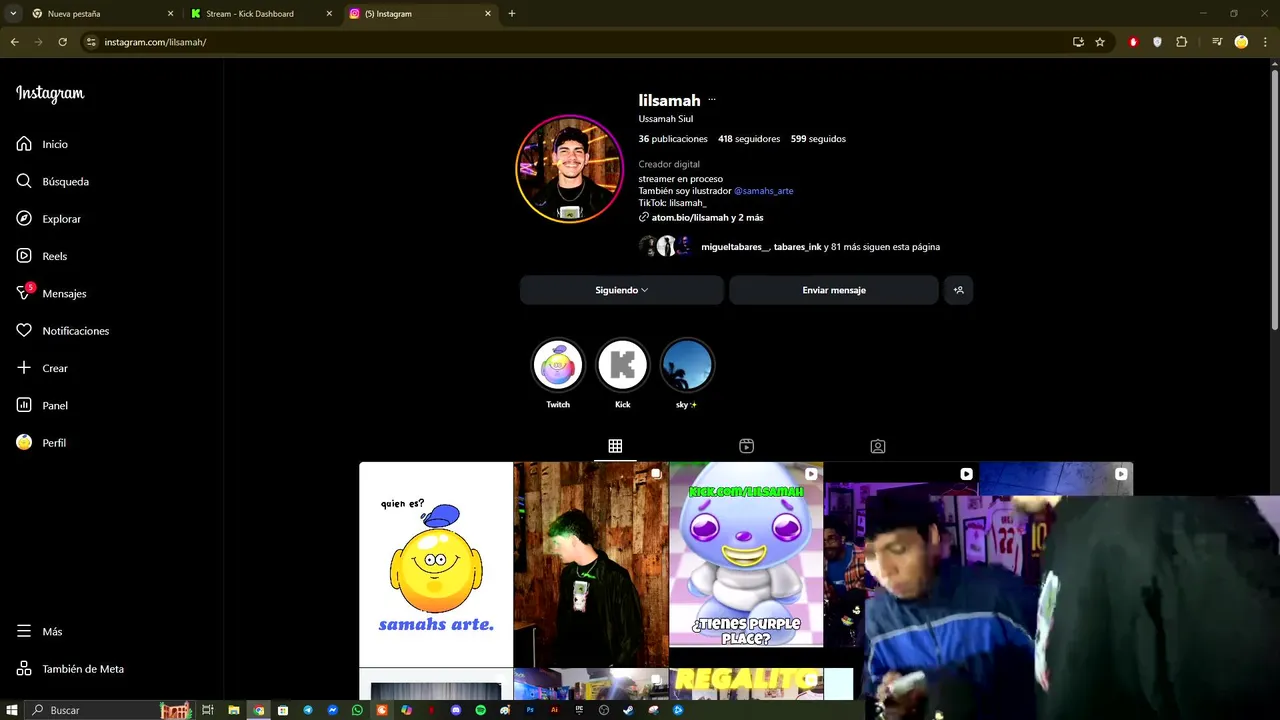Reload the Instagram page

[x=62, y=42]
